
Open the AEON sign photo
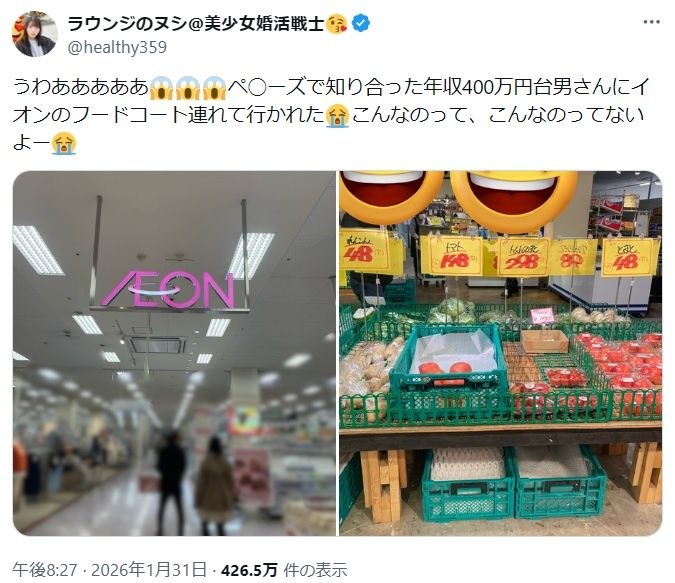pyautogui.click(x=174, y=353)
